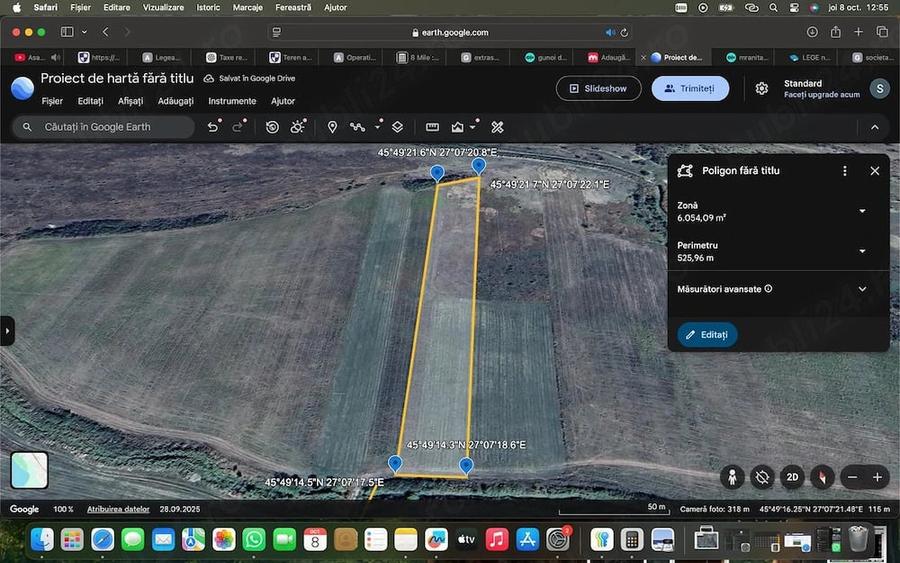The height and width of the screenshot is (563, 900).
Task: Select the draw path or polygon tool
Action: 357,127
